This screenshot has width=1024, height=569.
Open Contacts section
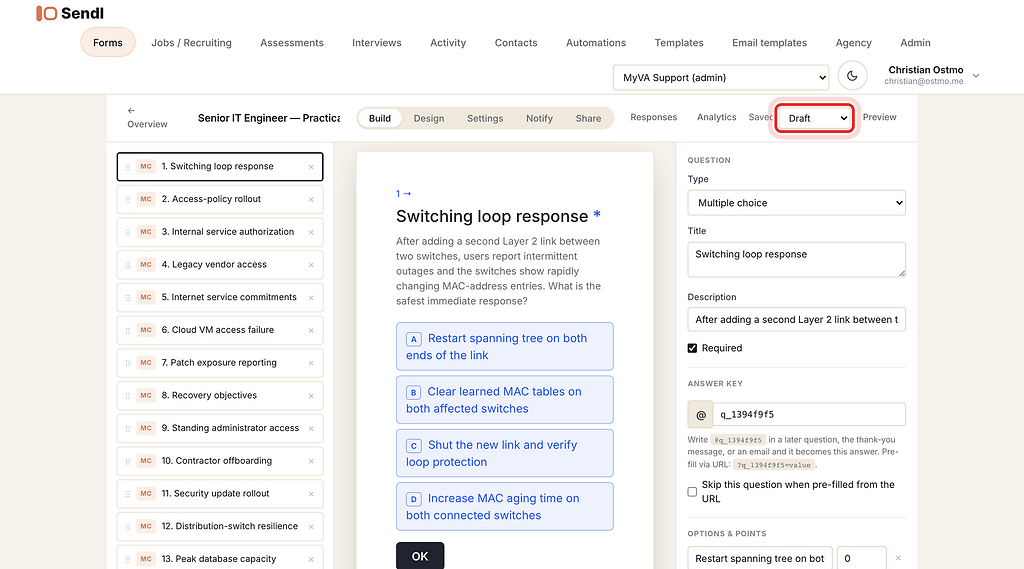(516, 42)
